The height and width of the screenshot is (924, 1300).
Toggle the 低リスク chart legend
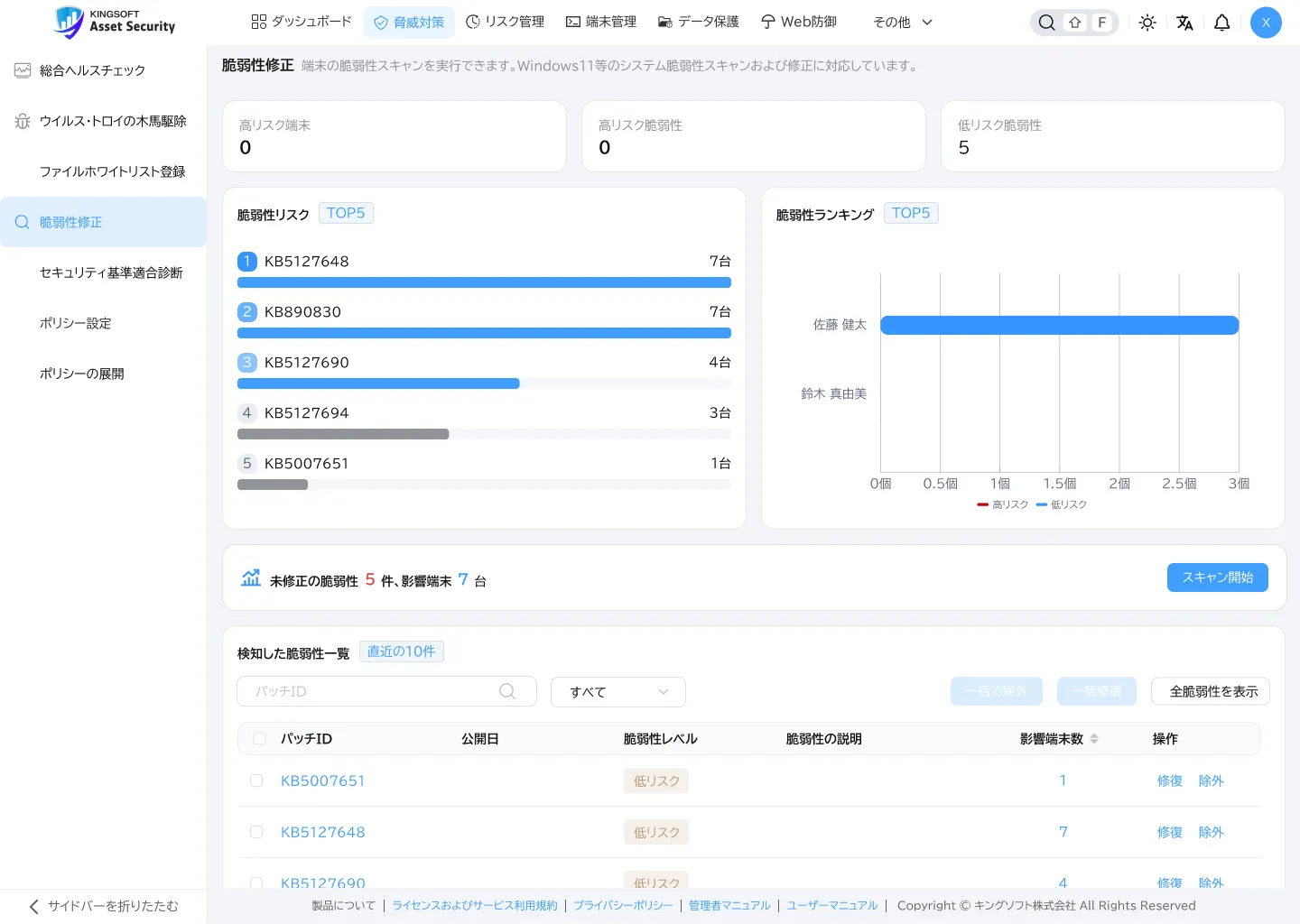pos(1062,504)
